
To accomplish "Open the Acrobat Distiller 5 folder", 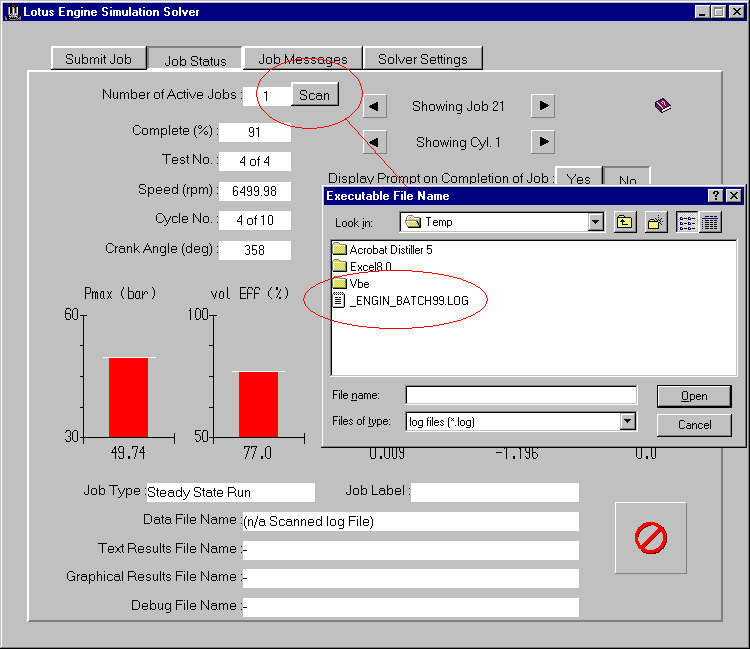I will [382, 250].
